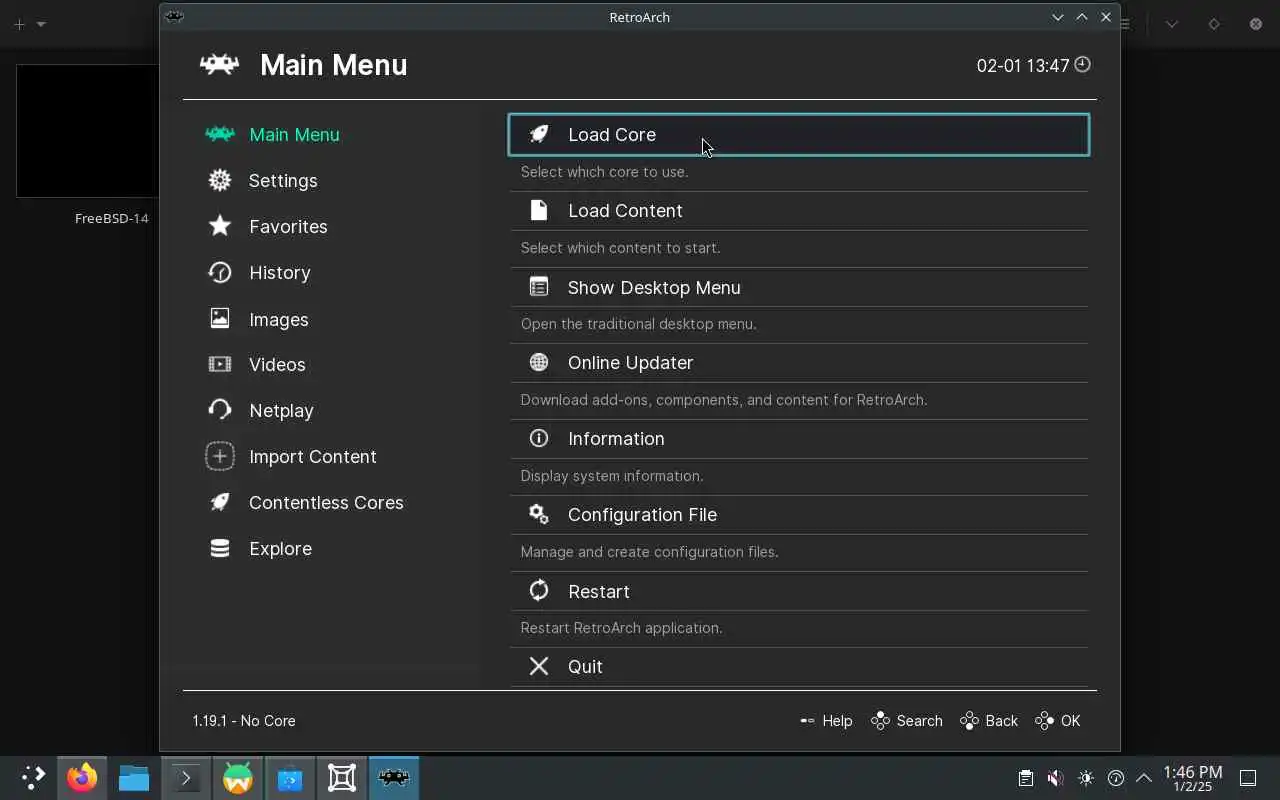Open the Load Core entry
The width and height of the screenshot is (1280, 800).
tap(799, 135)
